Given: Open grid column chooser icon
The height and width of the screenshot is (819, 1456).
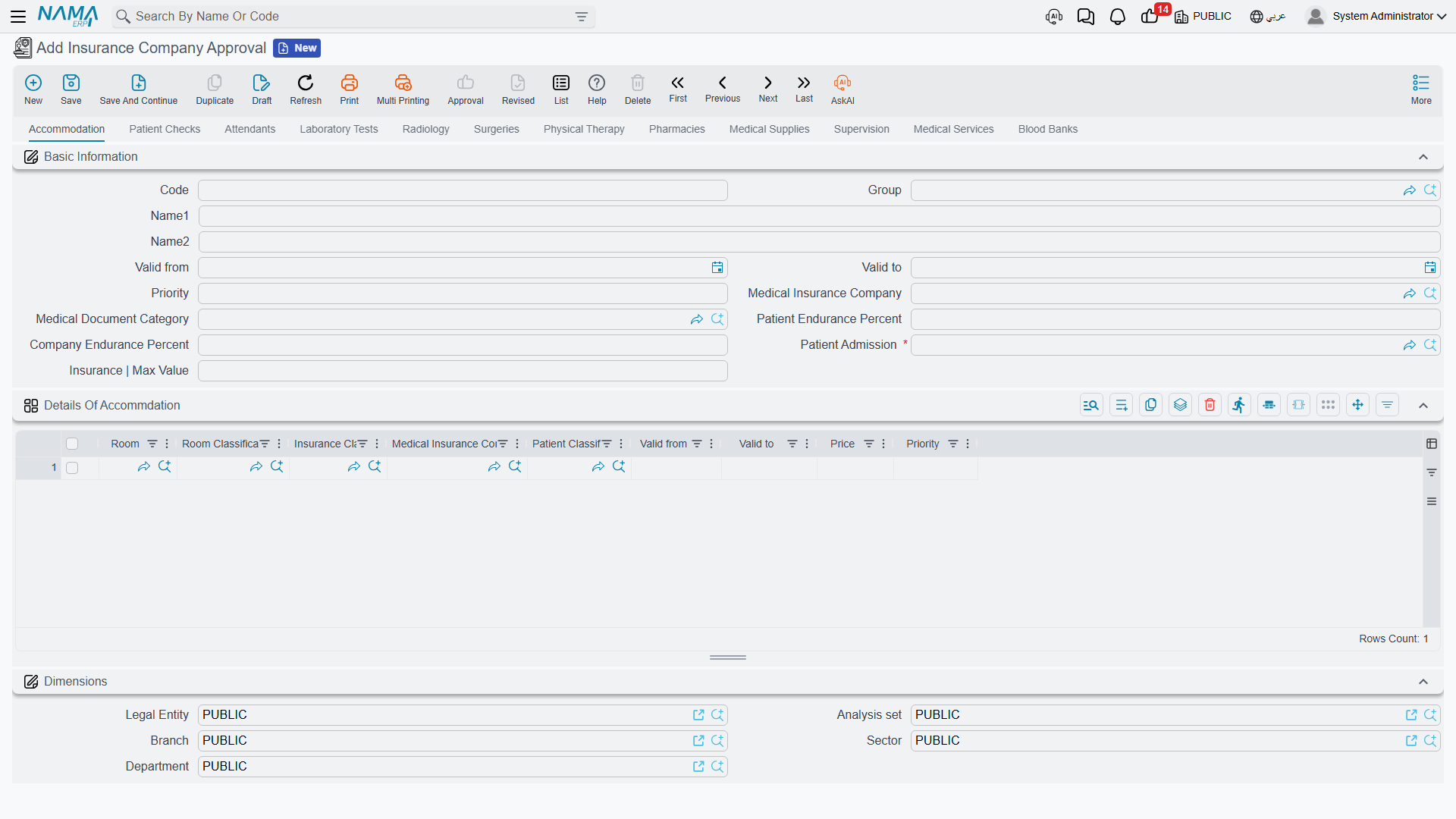Looking at the screenshot, I should click(1432, 444).
